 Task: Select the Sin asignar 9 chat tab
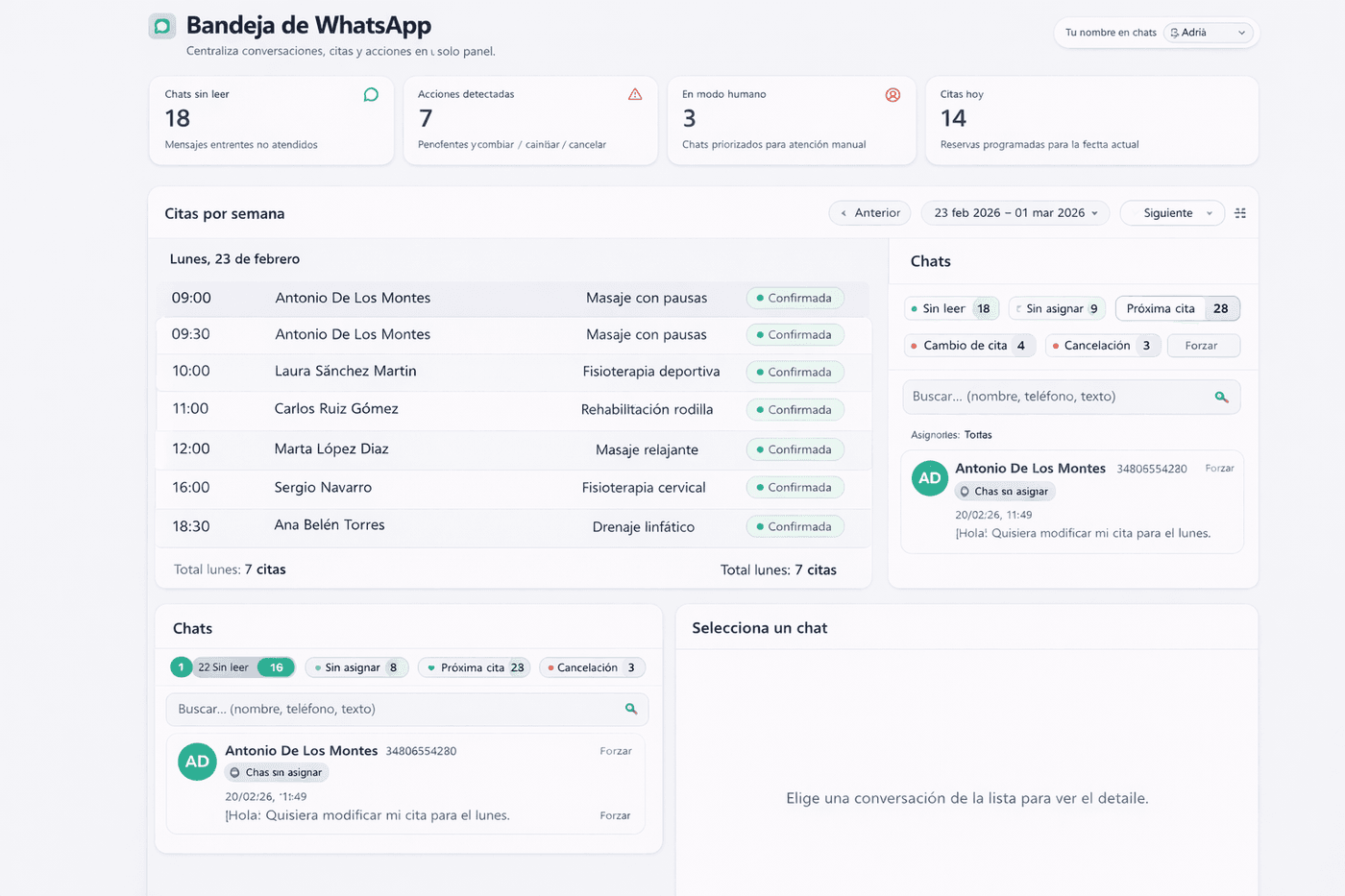[x=1056, y=308]
